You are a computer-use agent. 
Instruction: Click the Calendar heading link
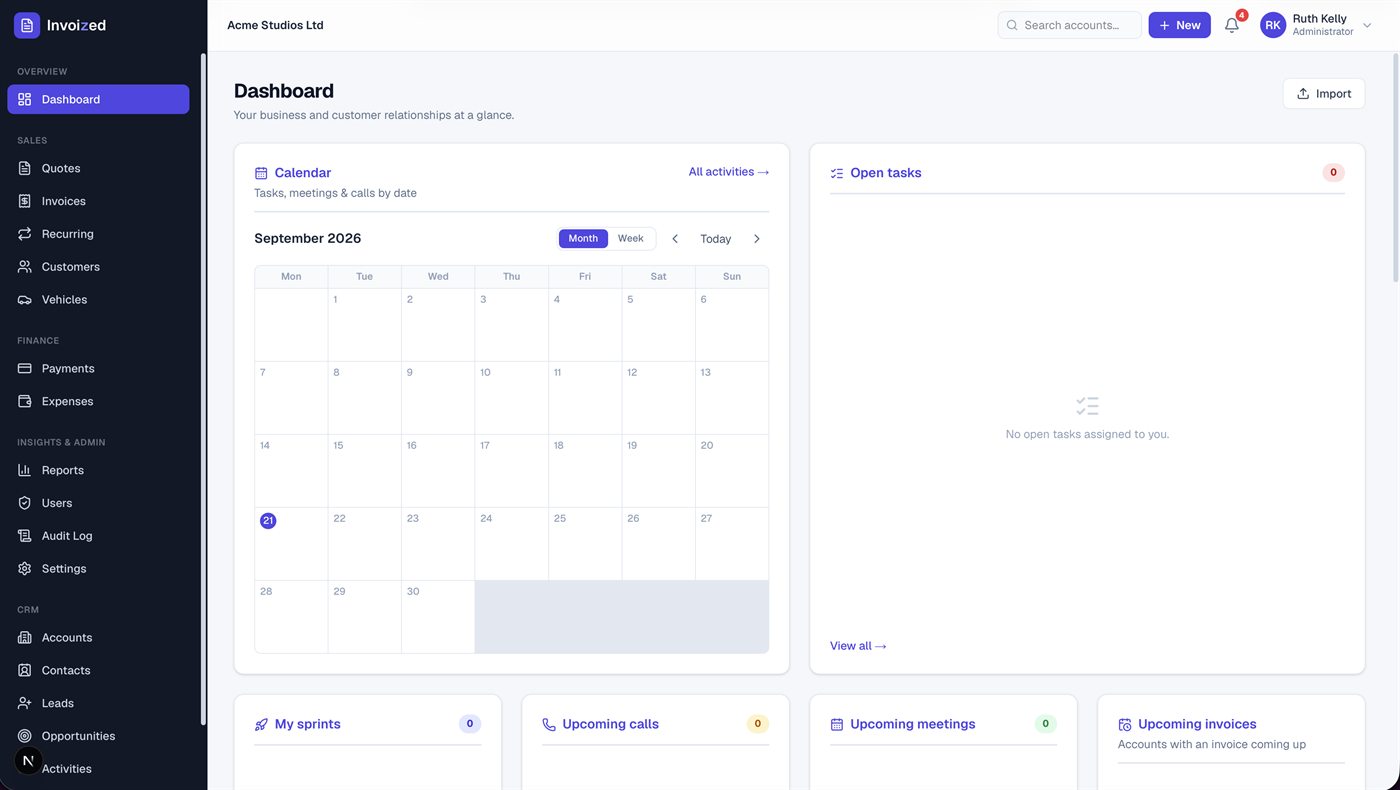tap(302, 172)
